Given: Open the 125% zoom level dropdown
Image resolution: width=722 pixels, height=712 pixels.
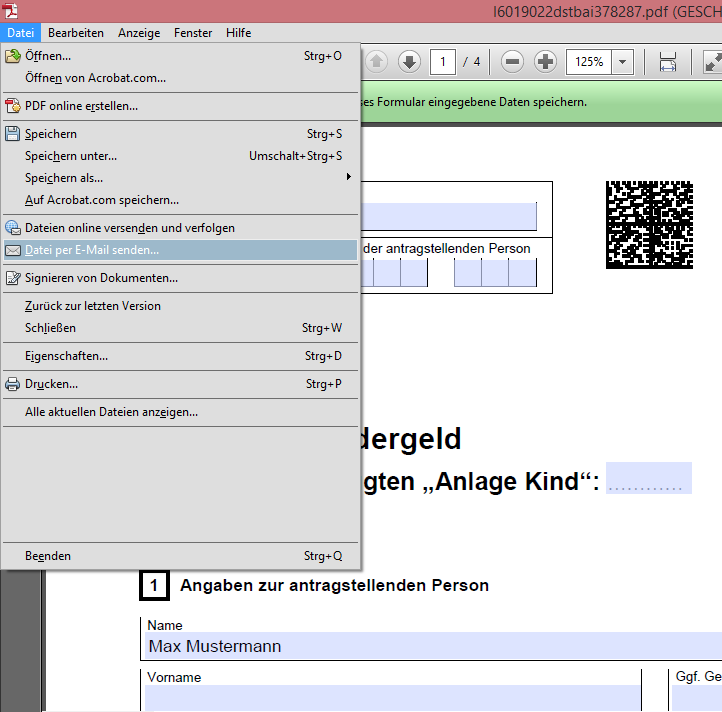Looking at the screenshot, I should click(x=623, y=62).
